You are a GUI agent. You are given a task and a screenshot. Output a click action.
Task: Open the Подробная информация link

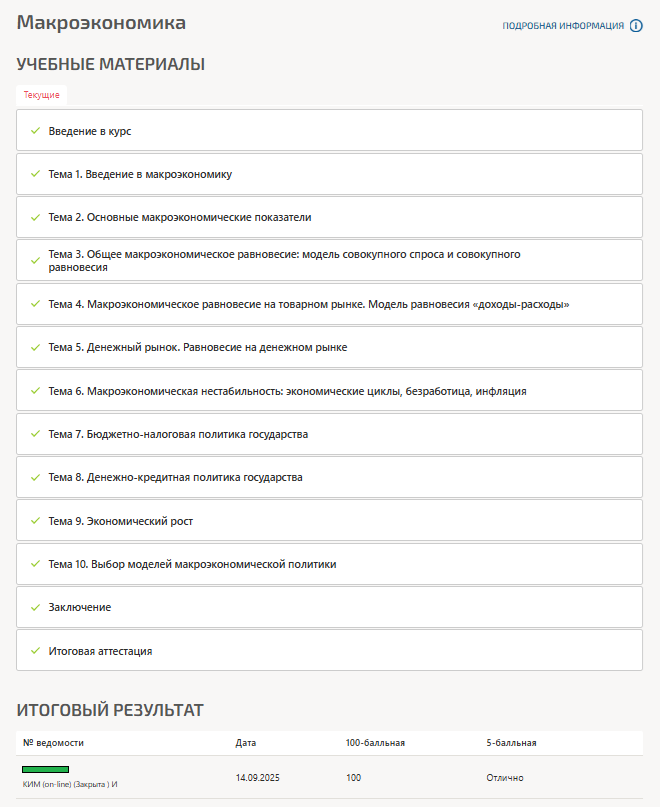coord(563,26)
